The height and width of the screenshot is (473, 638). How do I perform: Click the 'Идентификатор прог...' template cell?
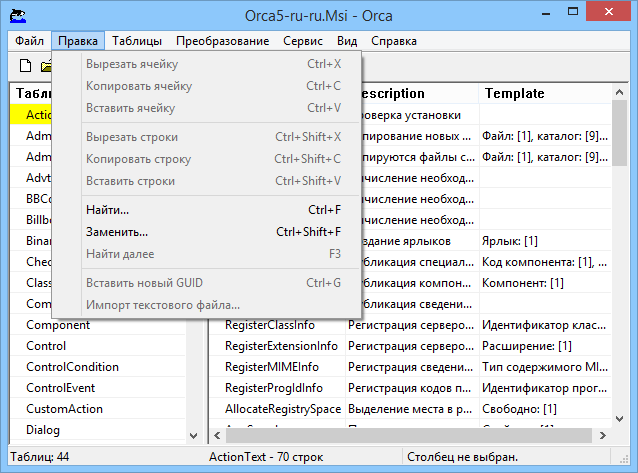[545, 388]
